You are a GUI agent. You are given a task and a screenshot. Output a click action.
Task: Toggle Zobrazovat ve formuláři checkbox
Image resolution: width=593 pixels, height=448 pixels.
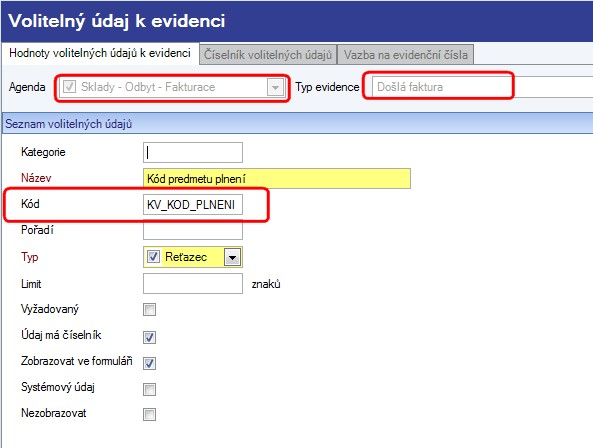[x=149, y=363]
